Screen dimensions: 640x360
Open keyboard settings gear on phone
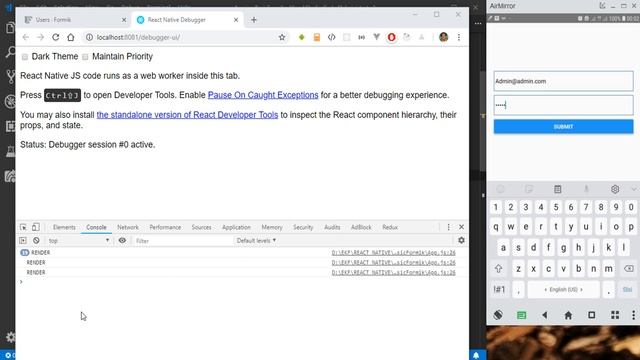tap(615, 189)
